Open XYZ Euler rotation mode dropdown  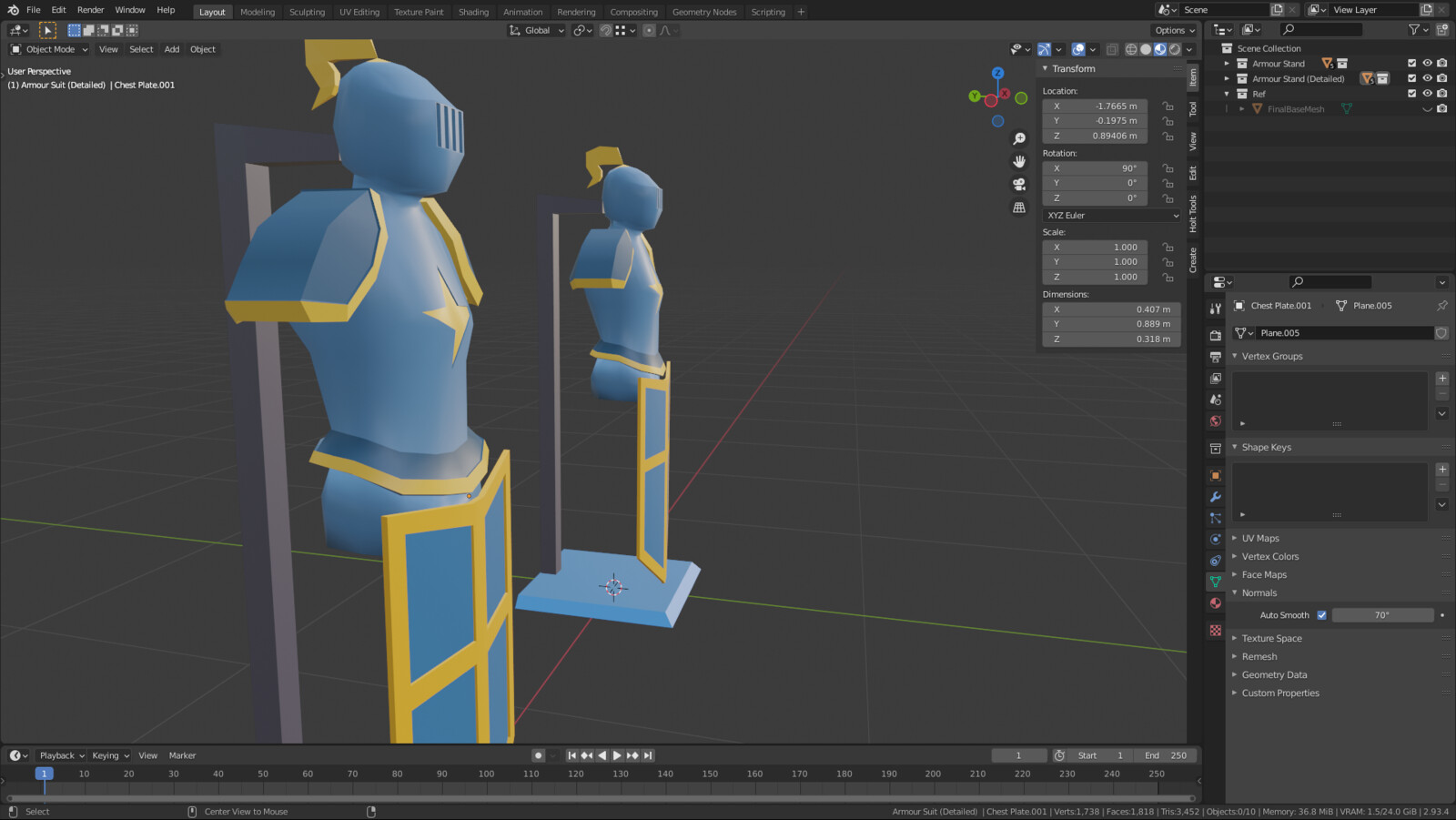point(1112,216)
